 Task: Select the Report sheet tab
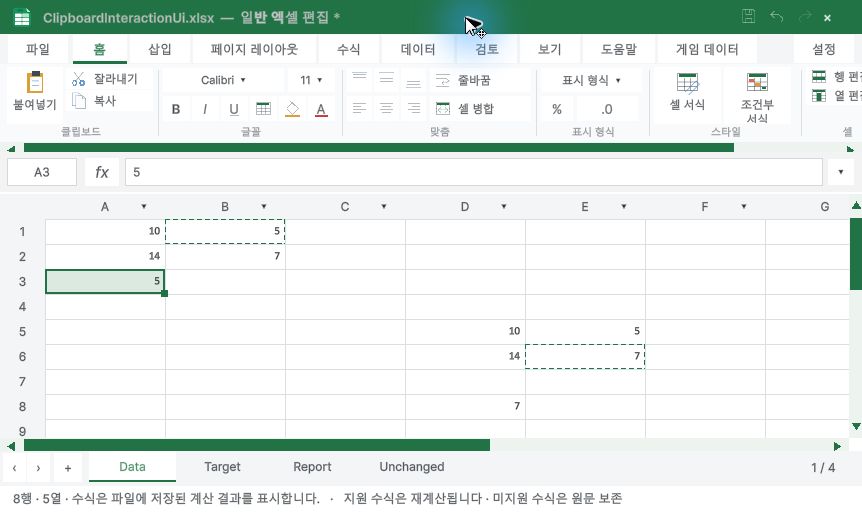[x=312, y=467]
